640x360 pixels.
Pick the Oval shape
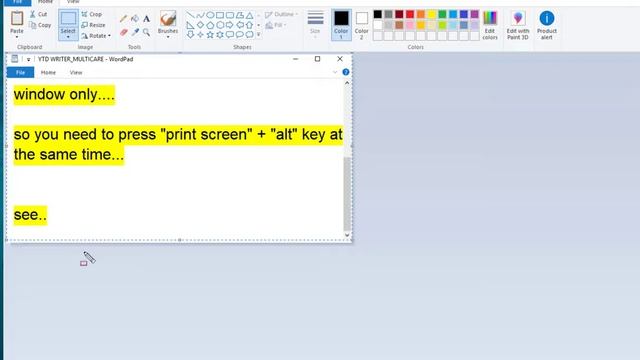pos(210,15)
